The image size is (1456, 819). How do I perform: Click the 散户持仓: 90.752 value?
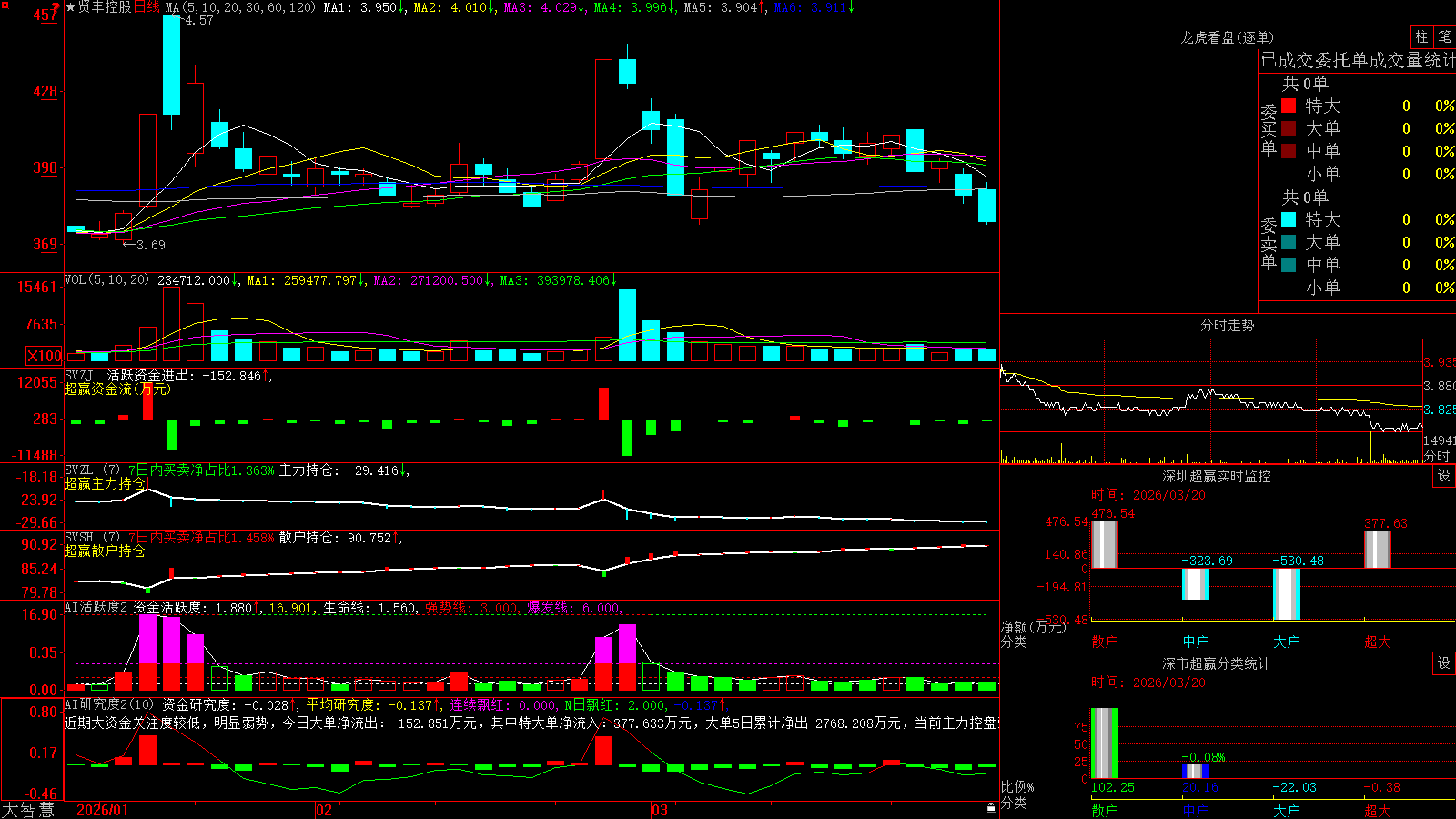point(335,538)
